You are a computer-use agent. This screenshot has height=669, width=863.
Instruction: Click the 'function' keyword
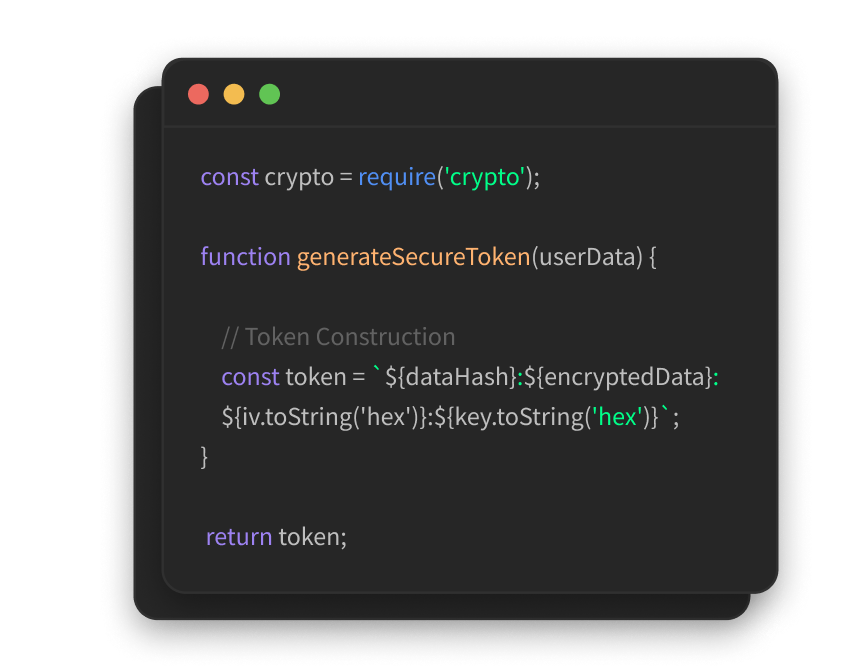(245, 257)
